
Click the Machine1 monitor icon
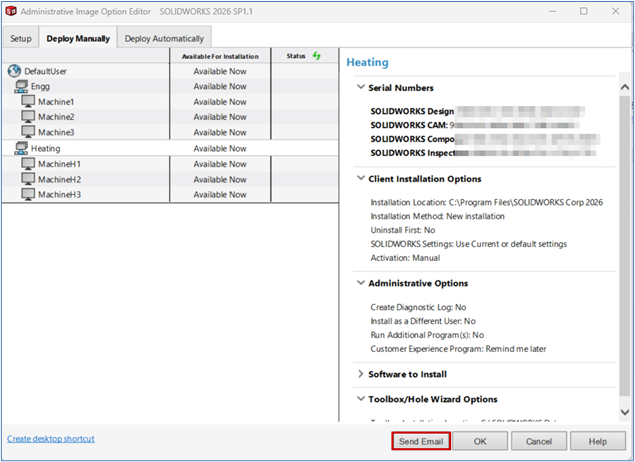(28, 101)
